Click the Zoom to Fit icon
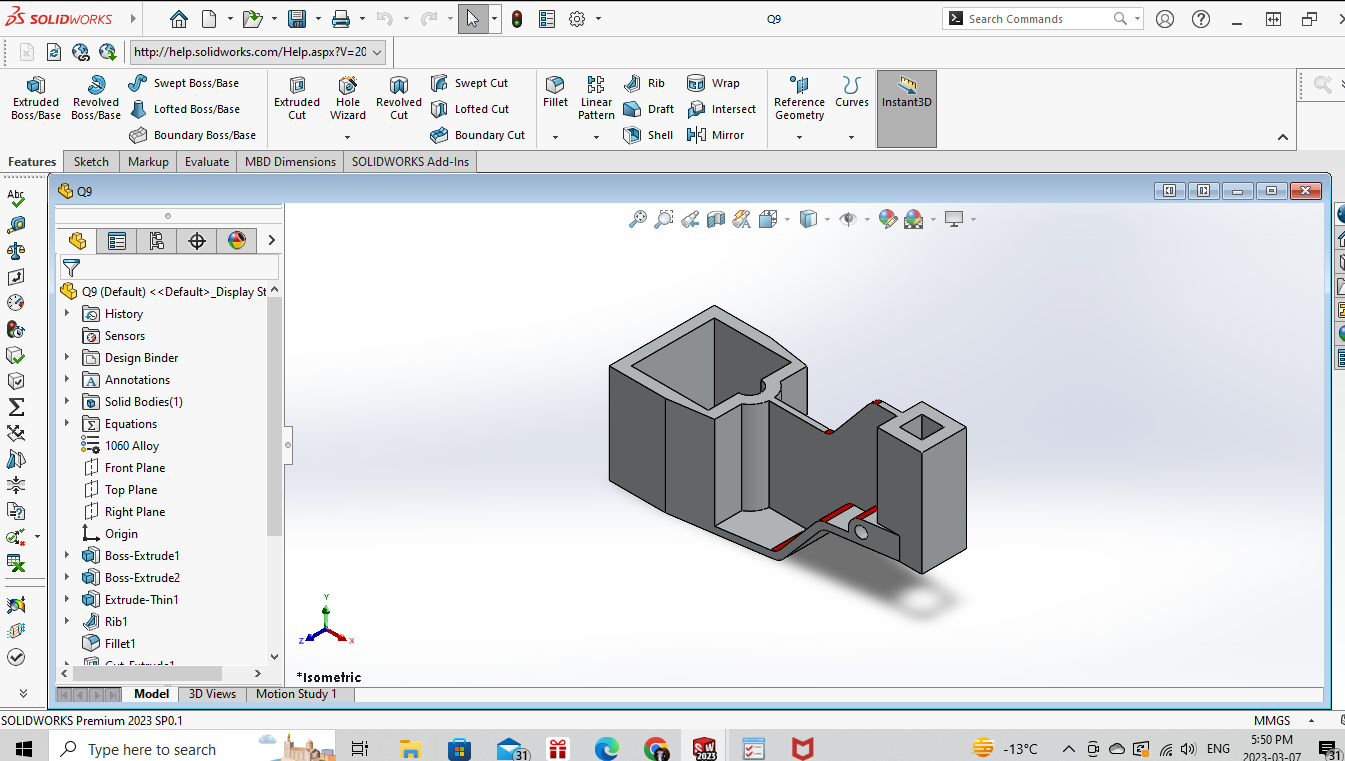The image size is (1345, 761). click(638, 219)
